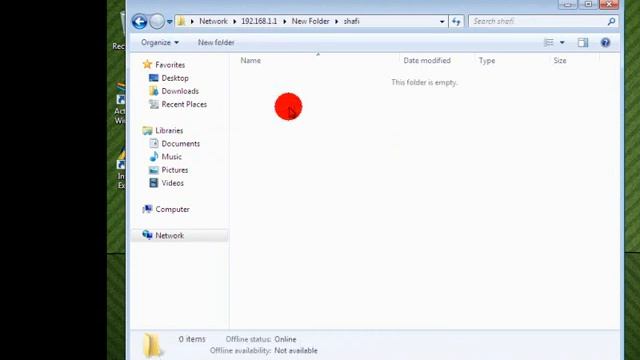Click the Music note icon
The image size is (640, 360).
point(153,156)
